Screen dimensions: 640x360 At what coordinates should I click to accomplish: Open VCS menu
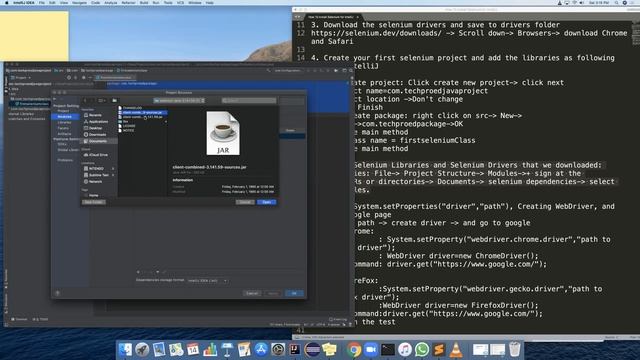pyautogui.click(x=180, y=2)
